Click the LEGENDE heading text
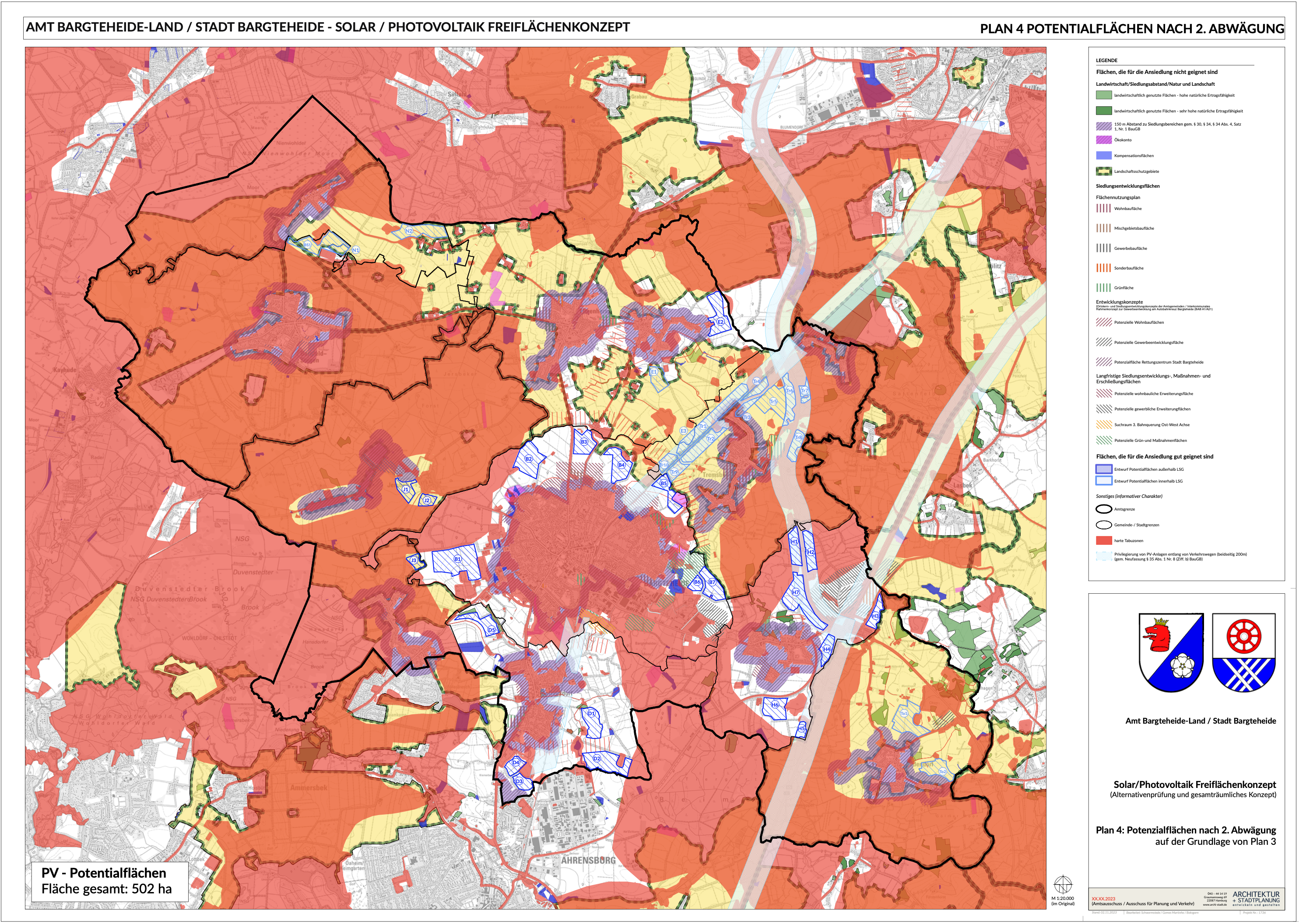1299x924 pixels. (x=1106, y=60)
